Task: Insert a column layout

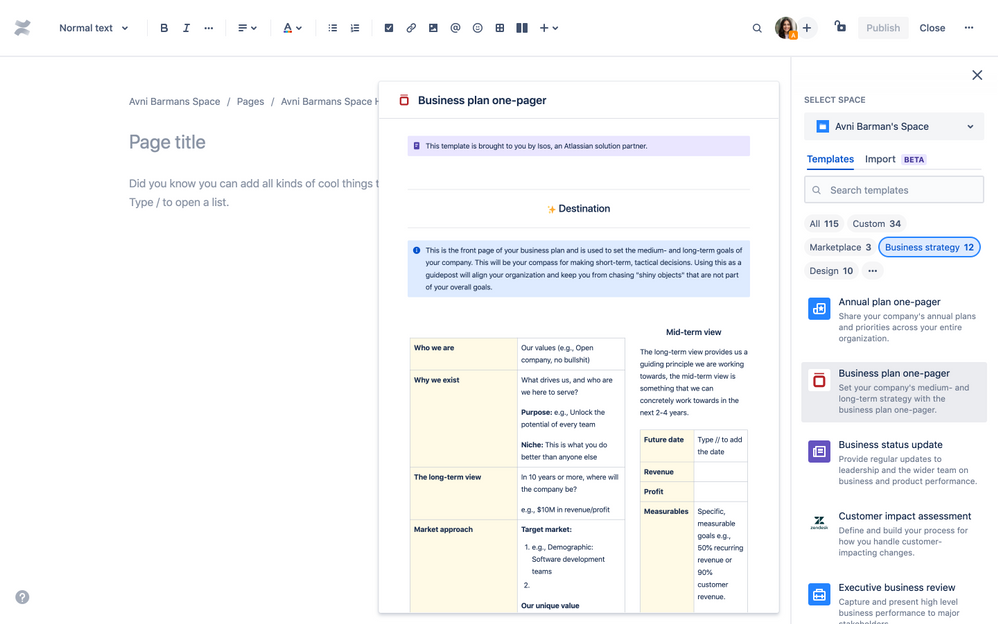Action: click(x=522, y=28)
